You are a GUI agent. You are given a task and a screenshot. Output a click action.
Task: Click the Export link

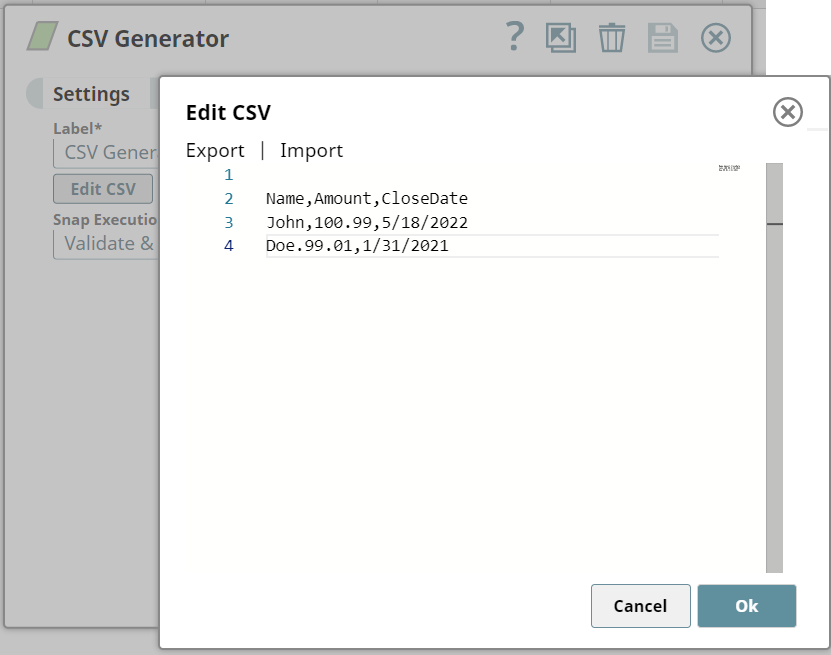[215, 151]
